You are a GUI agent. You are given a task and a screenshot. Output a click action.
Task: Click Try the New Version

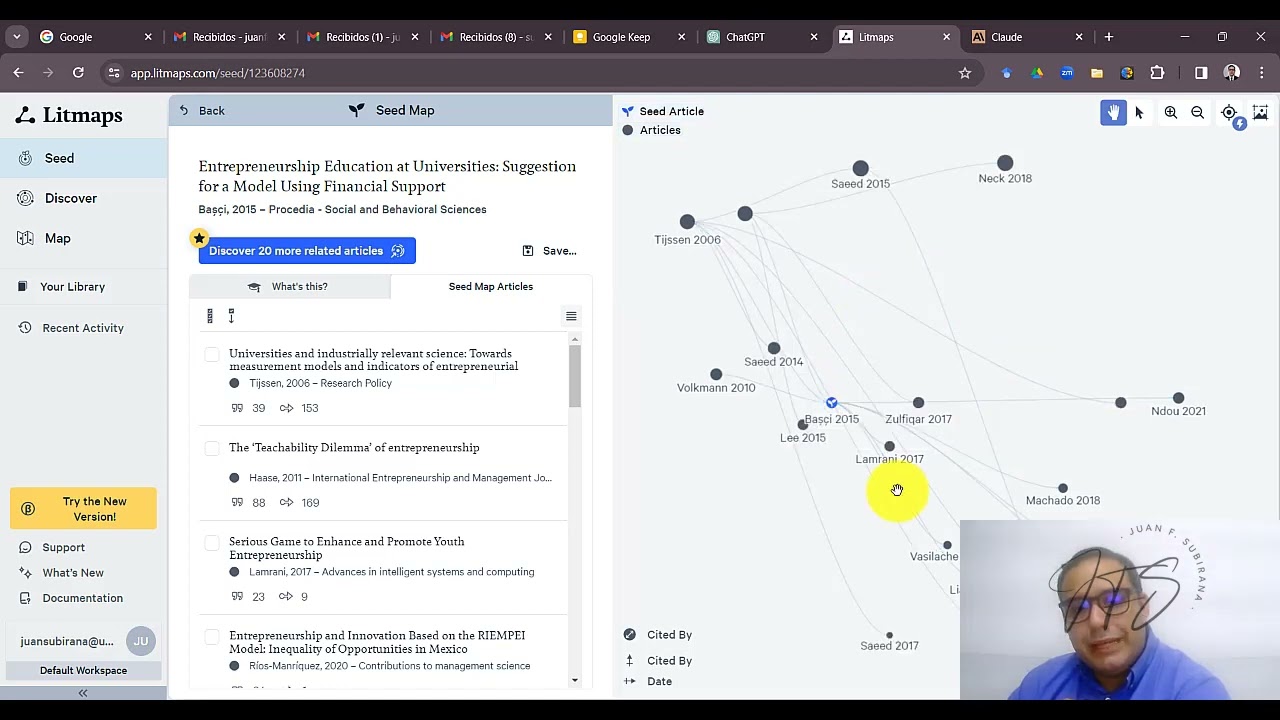pyautogui.click(x=84, y=509)
